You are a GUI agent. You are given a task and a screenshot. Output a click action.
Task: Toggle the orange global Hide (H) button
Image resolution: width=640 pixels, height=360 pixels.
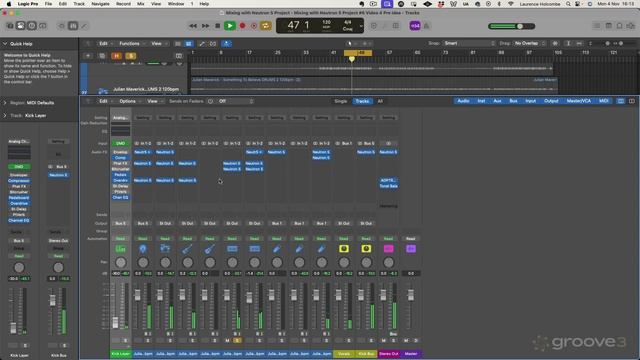pos(117,56)
